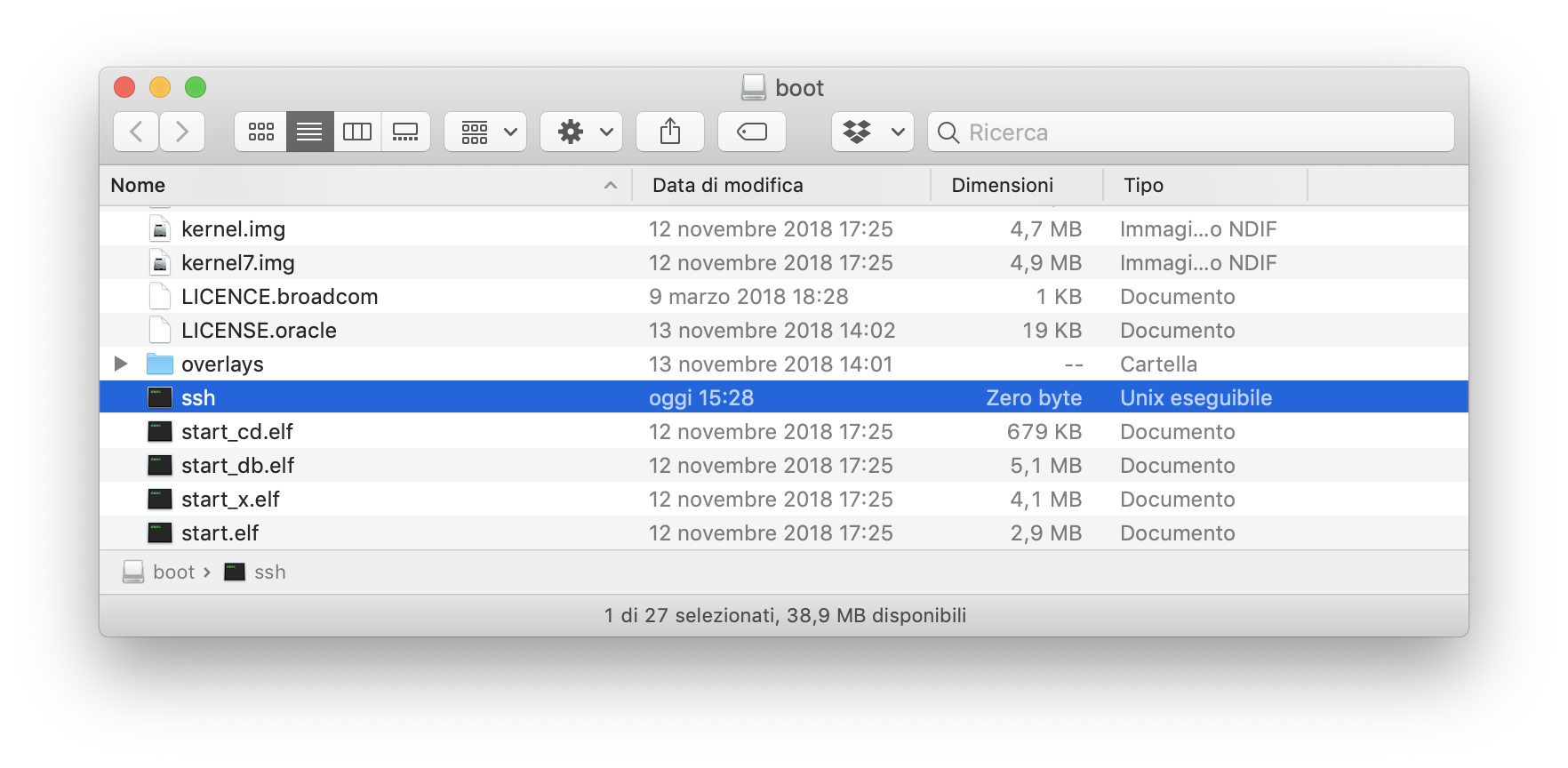Open the gear action menu
Image resolution: width=1568 pixels, height=768 pixels.
tap(581, 132)
